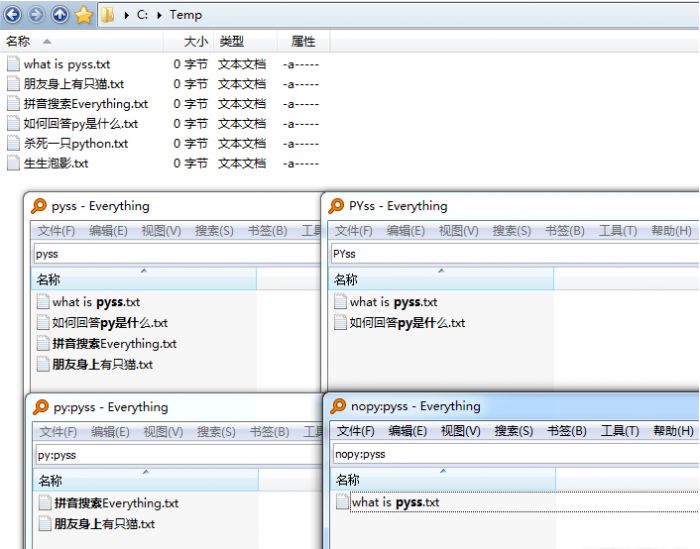Image resolution: width=700 pixels, height=549 pixels.
Task: Select what is pyss.txt in pyss window
Action: click(x=96, y=302)
